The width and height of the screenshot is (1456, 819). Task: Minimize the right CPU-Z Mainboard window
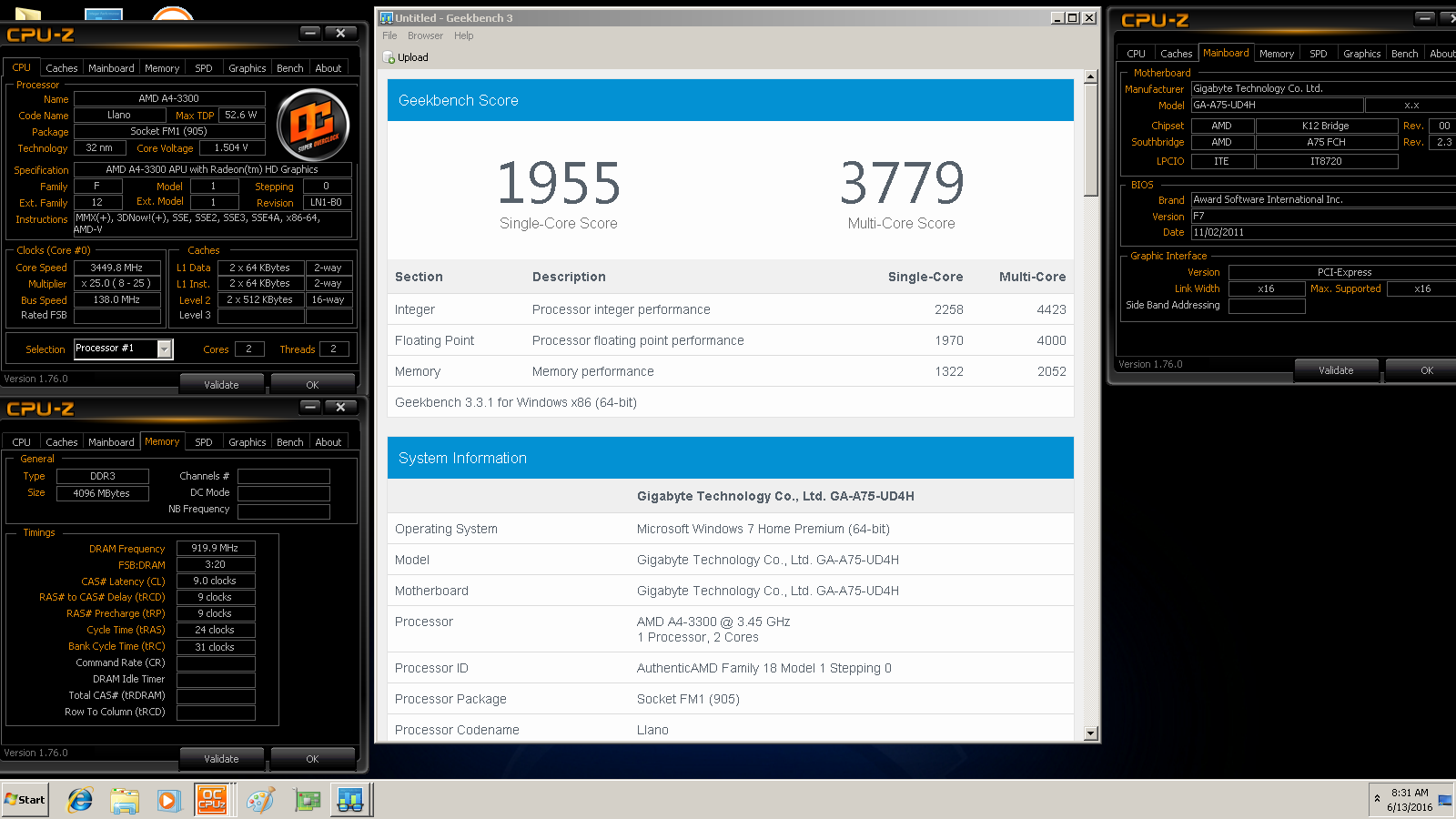coord(1425,18)
